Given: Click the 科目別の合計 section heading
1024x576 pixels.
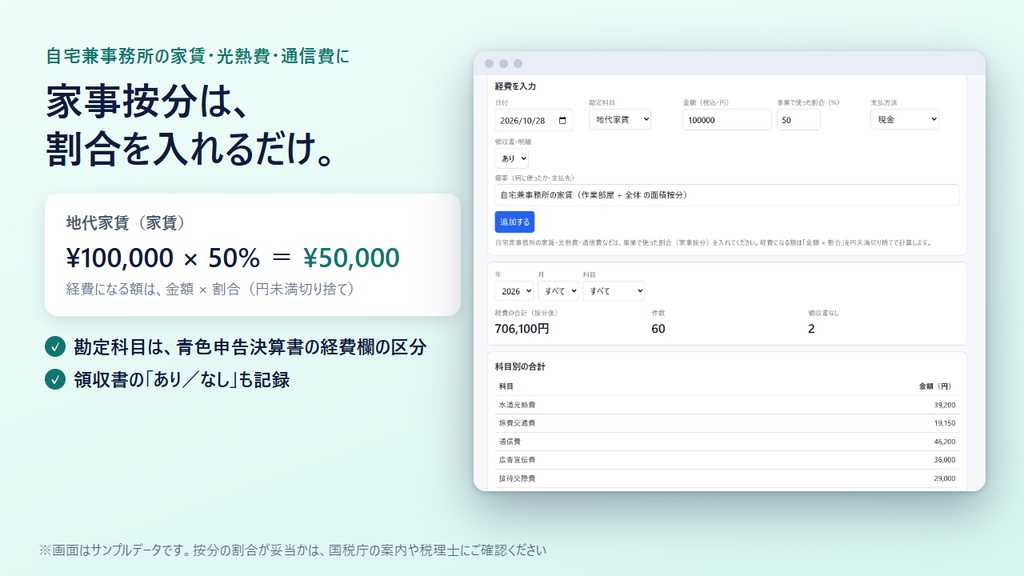Looking at the screenshot, I should click(520, 367).
